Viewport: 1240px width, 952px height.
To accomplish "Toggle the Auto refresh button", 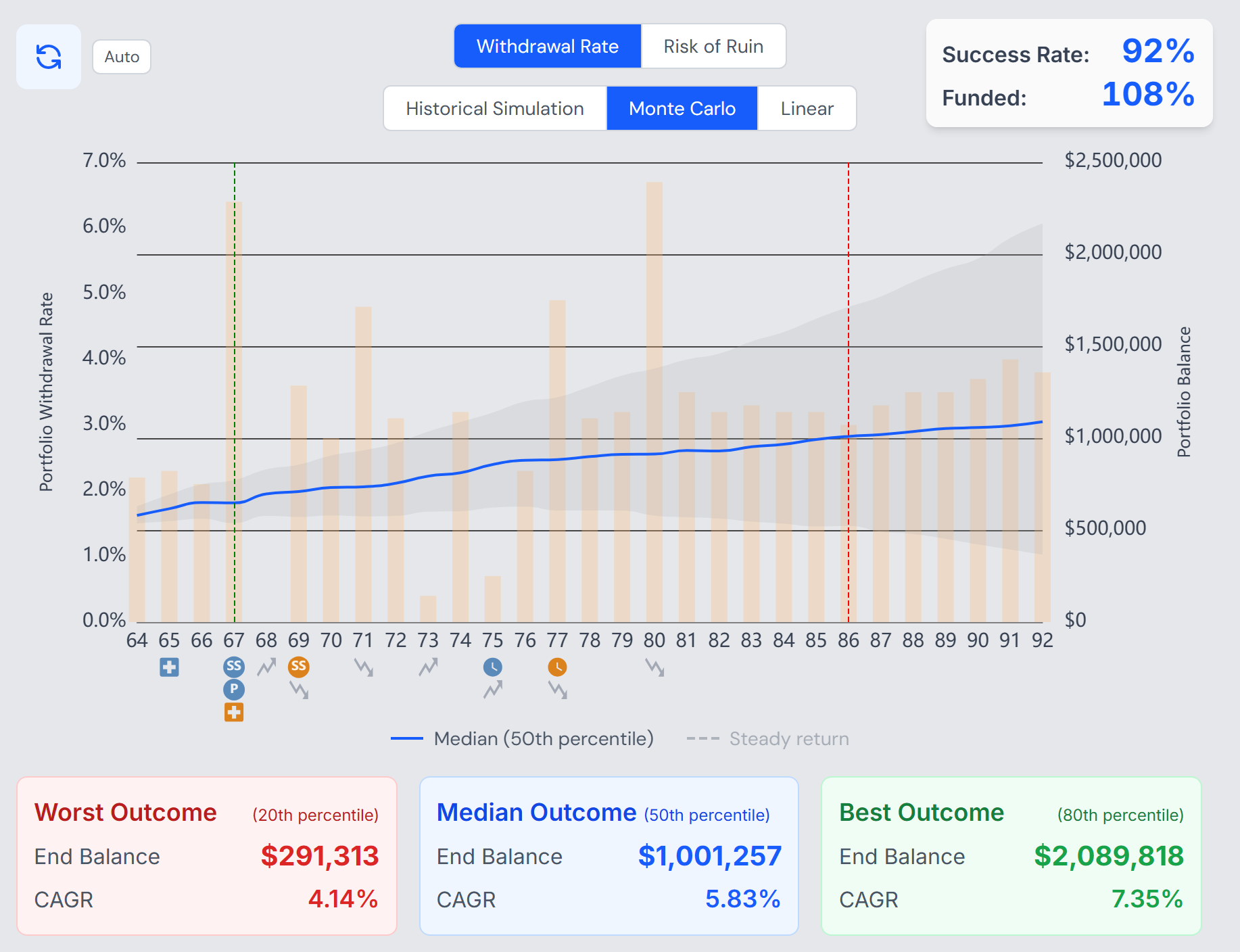I will click(x=122, y=57).
